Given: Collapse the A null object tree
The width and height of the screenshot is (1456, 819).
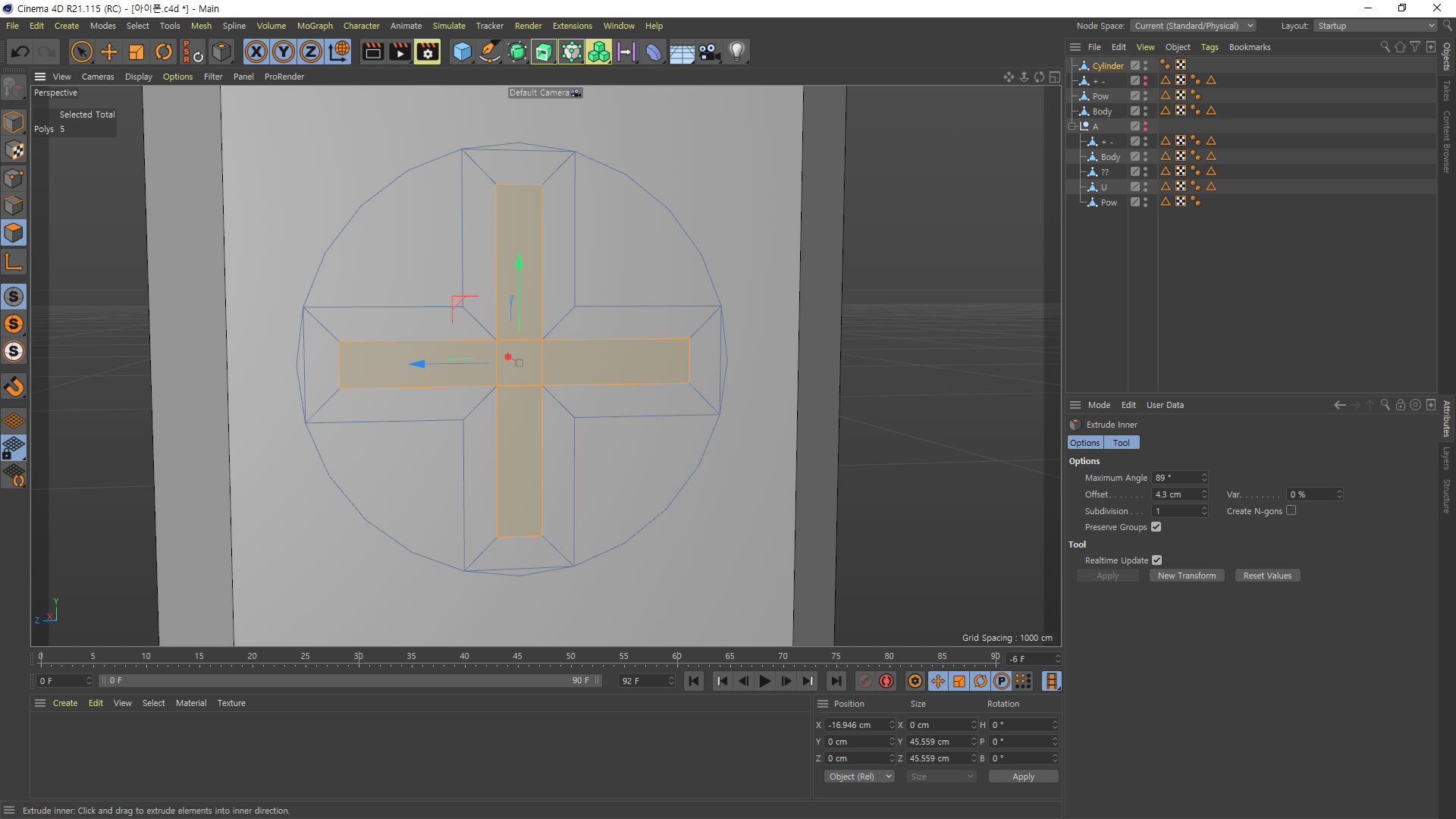Looking at the screenshot, I should (1072, 126).
